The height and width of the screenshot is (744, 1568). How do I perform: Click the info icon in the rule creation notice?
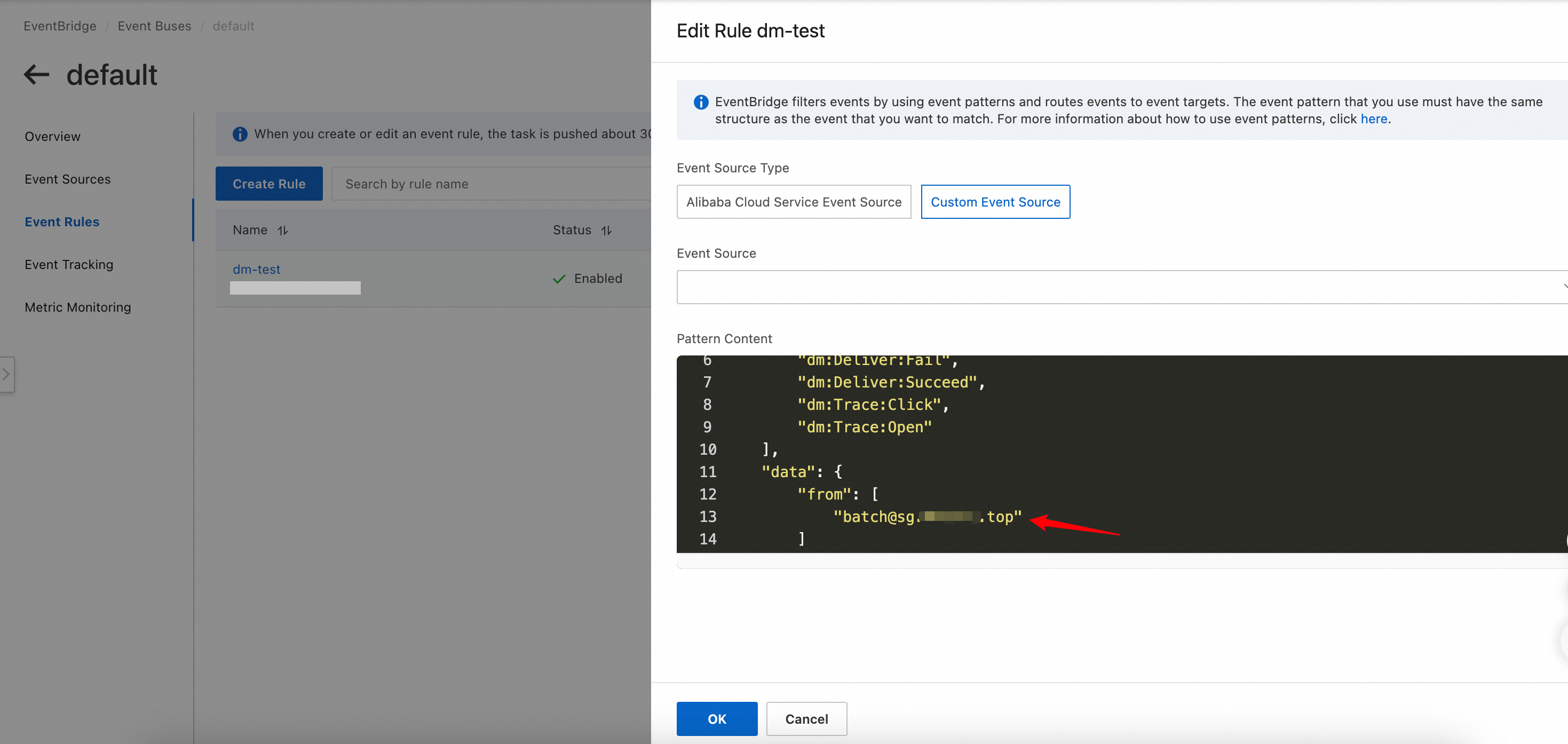pos(240,134)
